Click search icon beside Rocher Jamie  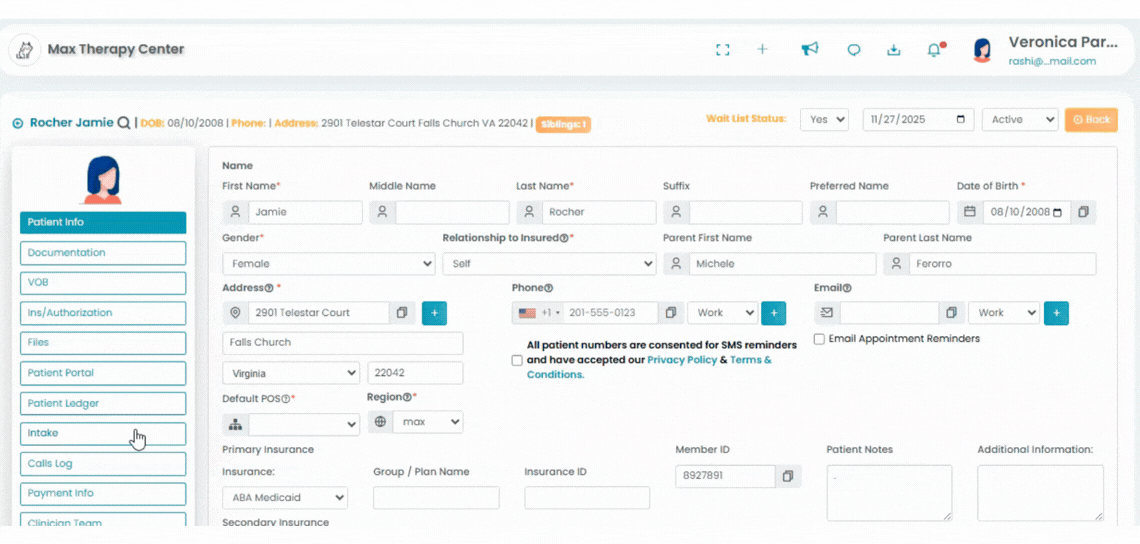click(x=124, y=122)
